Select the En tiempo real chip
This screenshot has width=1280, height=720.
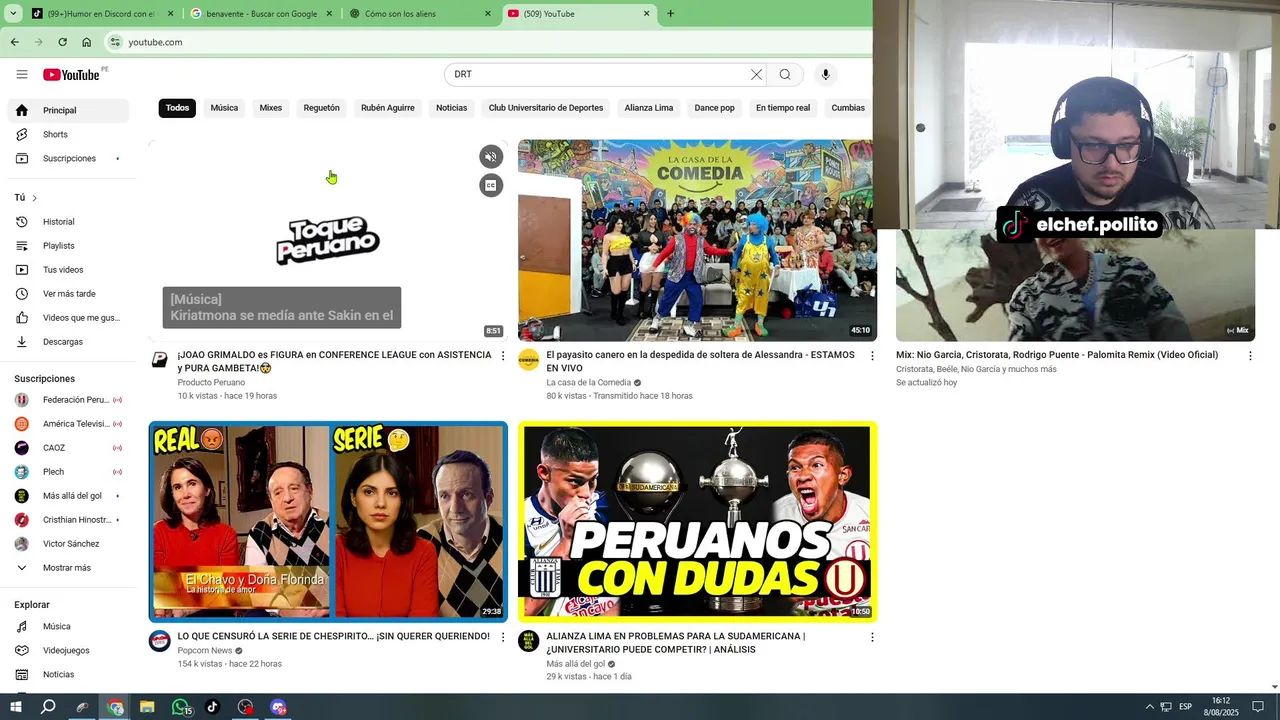click(783, 108)
